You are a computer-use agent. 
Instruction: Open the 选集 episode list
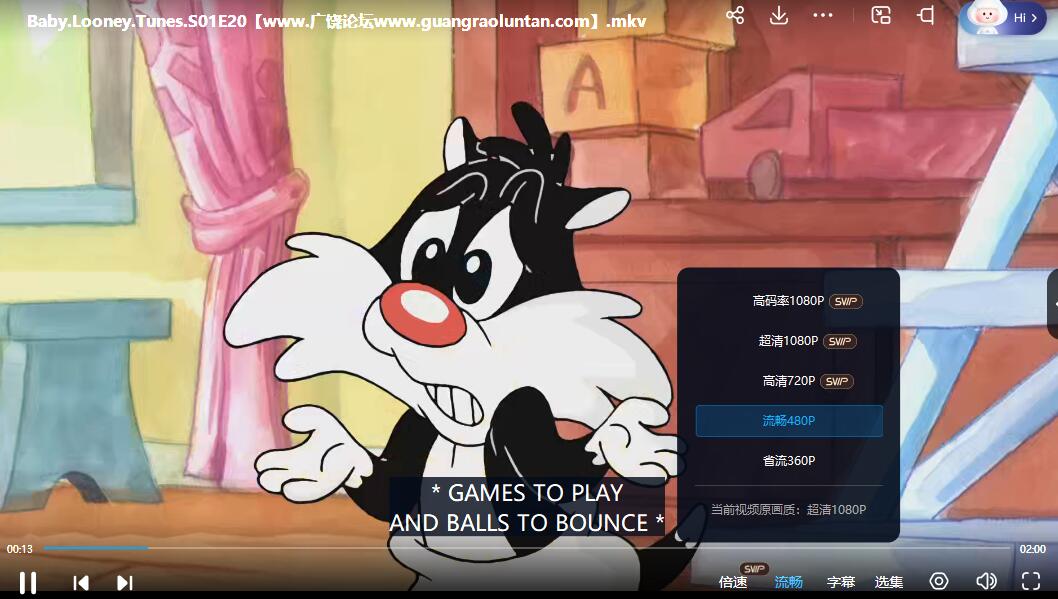[x=889, y=581]
